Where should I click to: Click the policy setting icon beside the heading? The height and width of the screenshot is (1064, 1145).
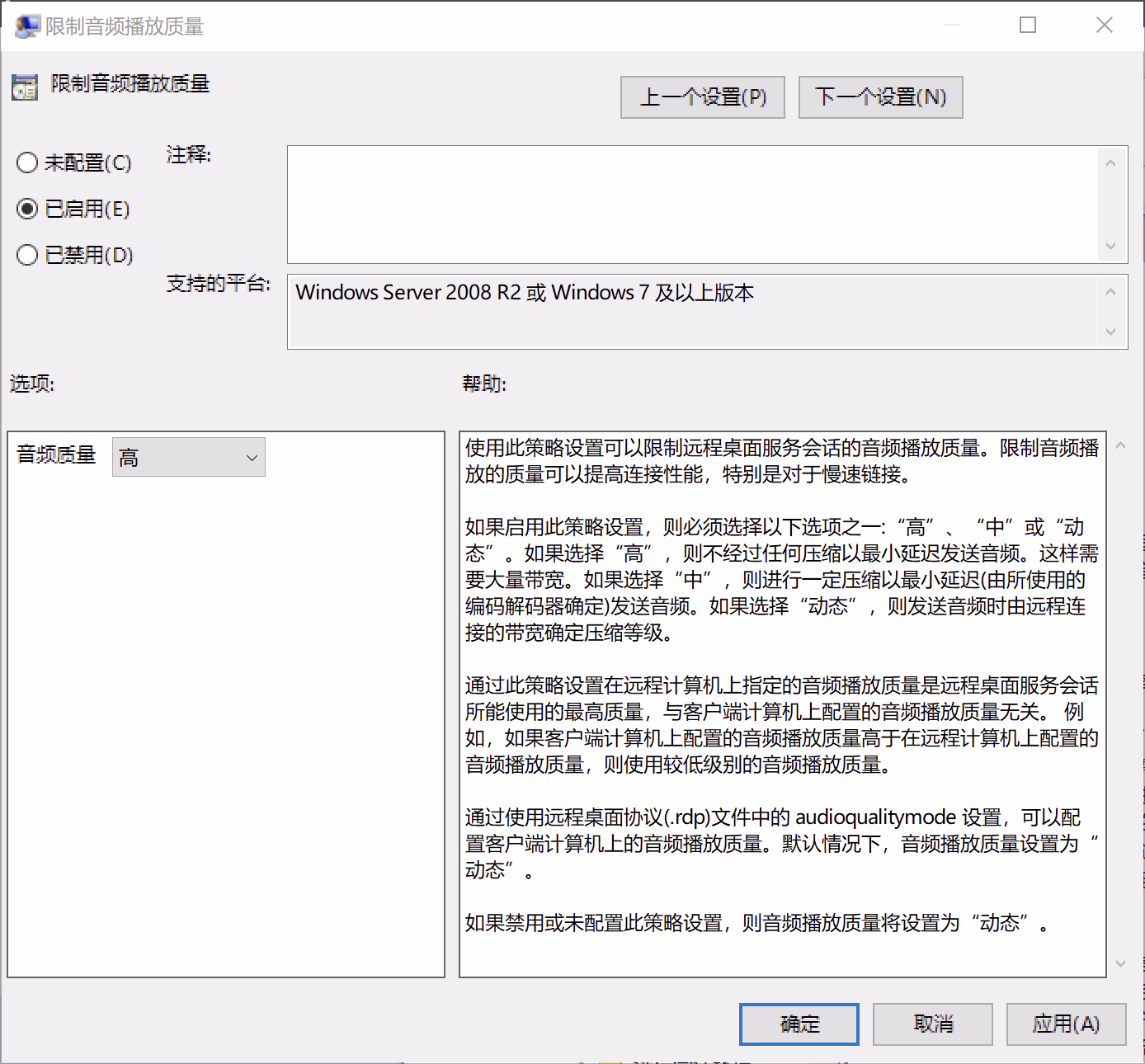[25, 87]
